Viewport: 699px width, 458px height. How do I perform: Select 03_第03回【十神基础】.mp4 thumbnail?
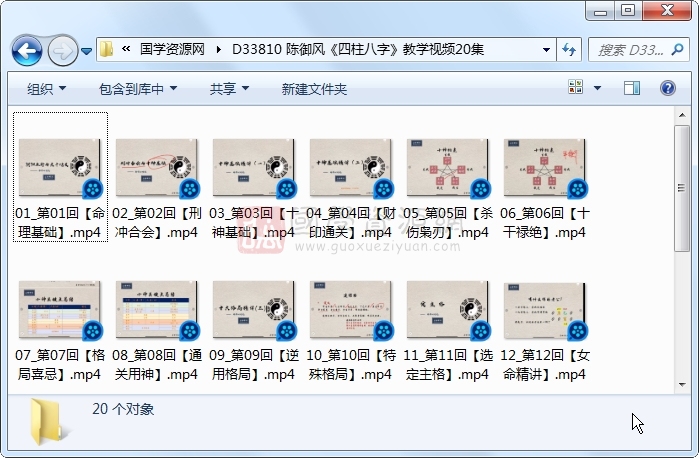tap(254, 168)
